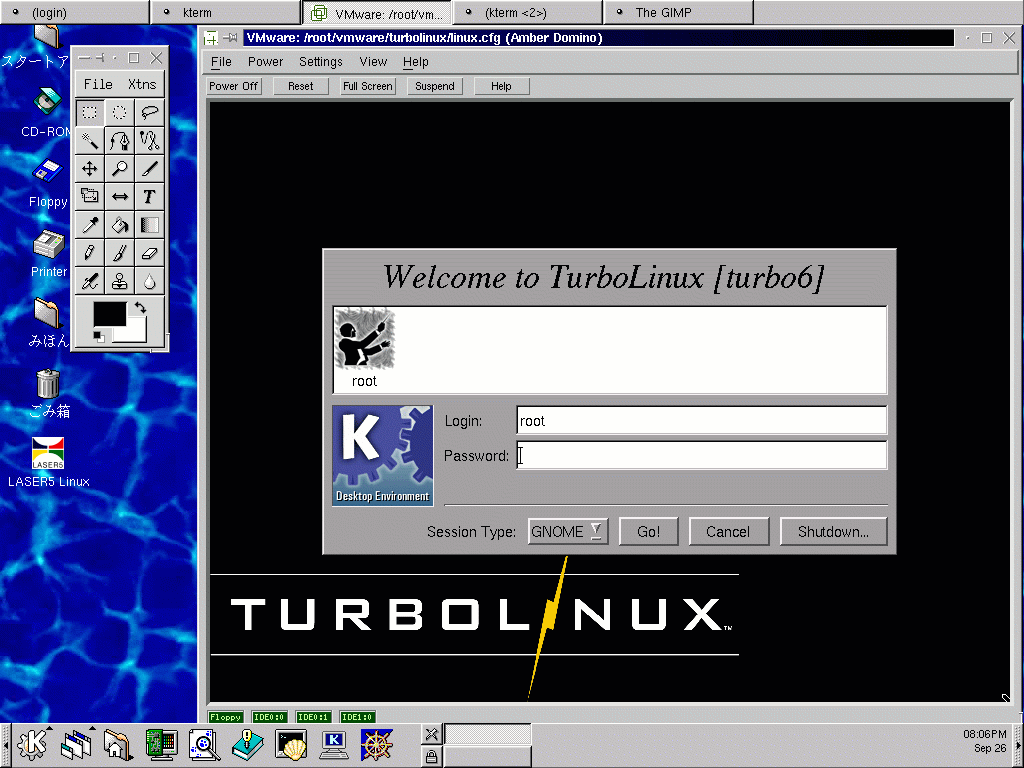Image resolution: width=1024 pixels, height=768 pixels.
Task: Switch VM to Full Screen
Action: tap(368, 86)
